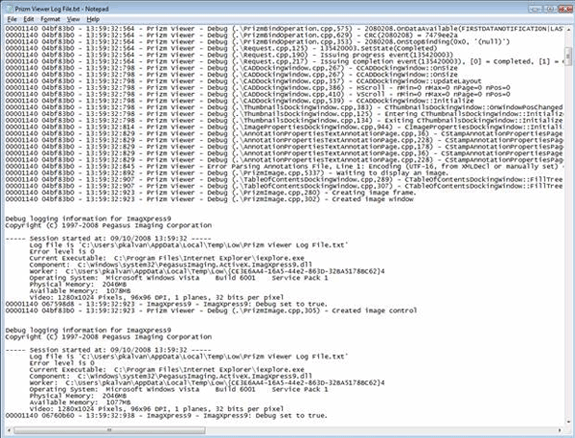Click the Notepad icon in title bar
Screen dimensions: 575x438
pos(10,9)
